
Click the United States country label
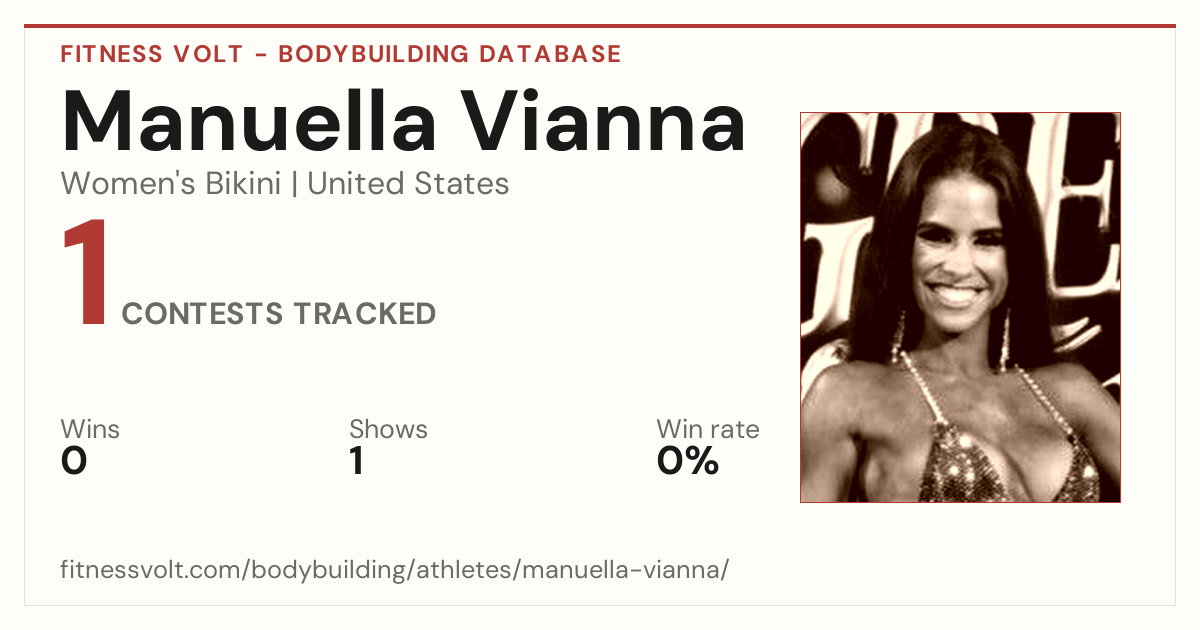(409, 184)
